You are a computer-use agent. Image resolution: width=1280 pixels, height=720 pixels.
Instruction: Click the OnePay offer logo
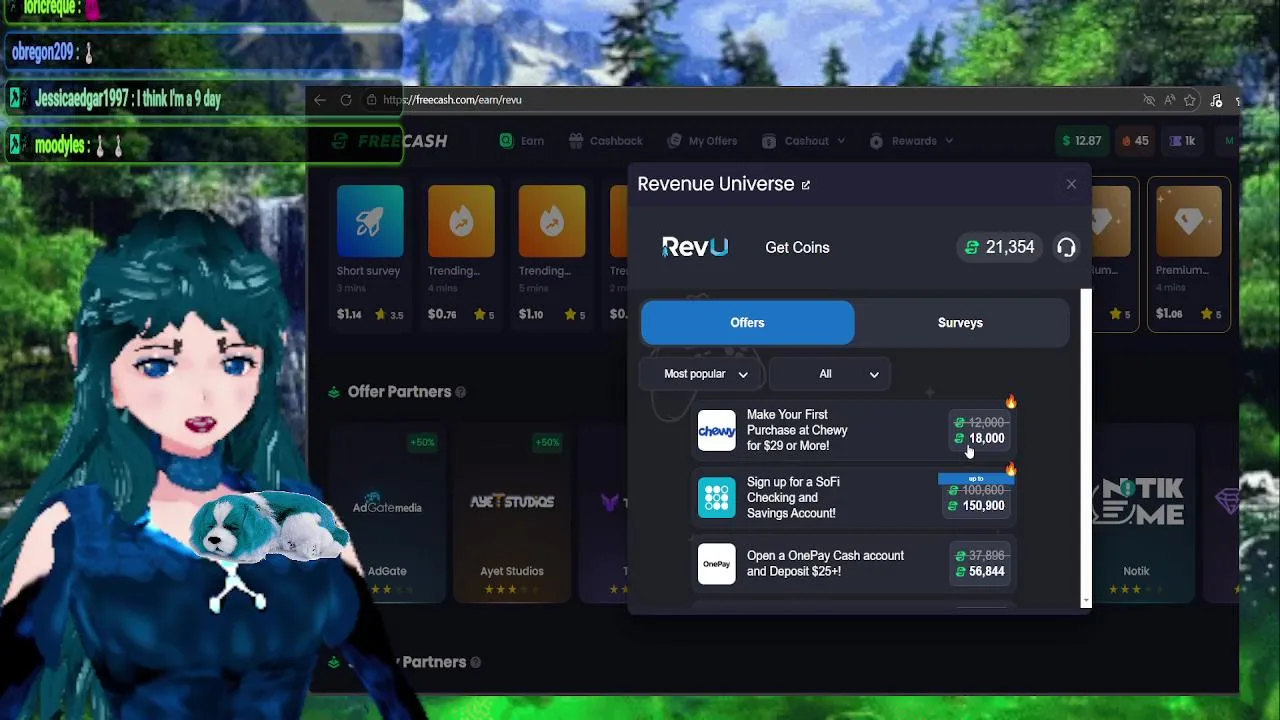click(x=716, y=564)
